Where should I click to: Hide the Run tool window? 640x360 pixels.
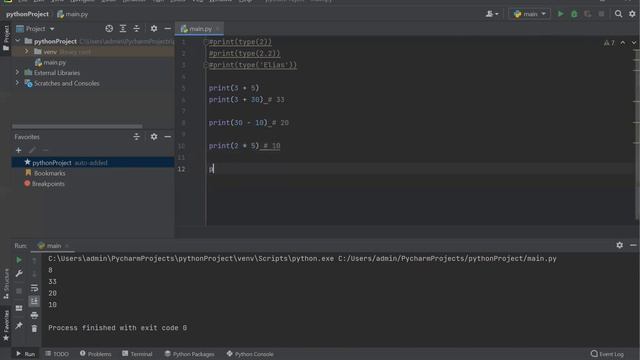[x=633, y=245]
